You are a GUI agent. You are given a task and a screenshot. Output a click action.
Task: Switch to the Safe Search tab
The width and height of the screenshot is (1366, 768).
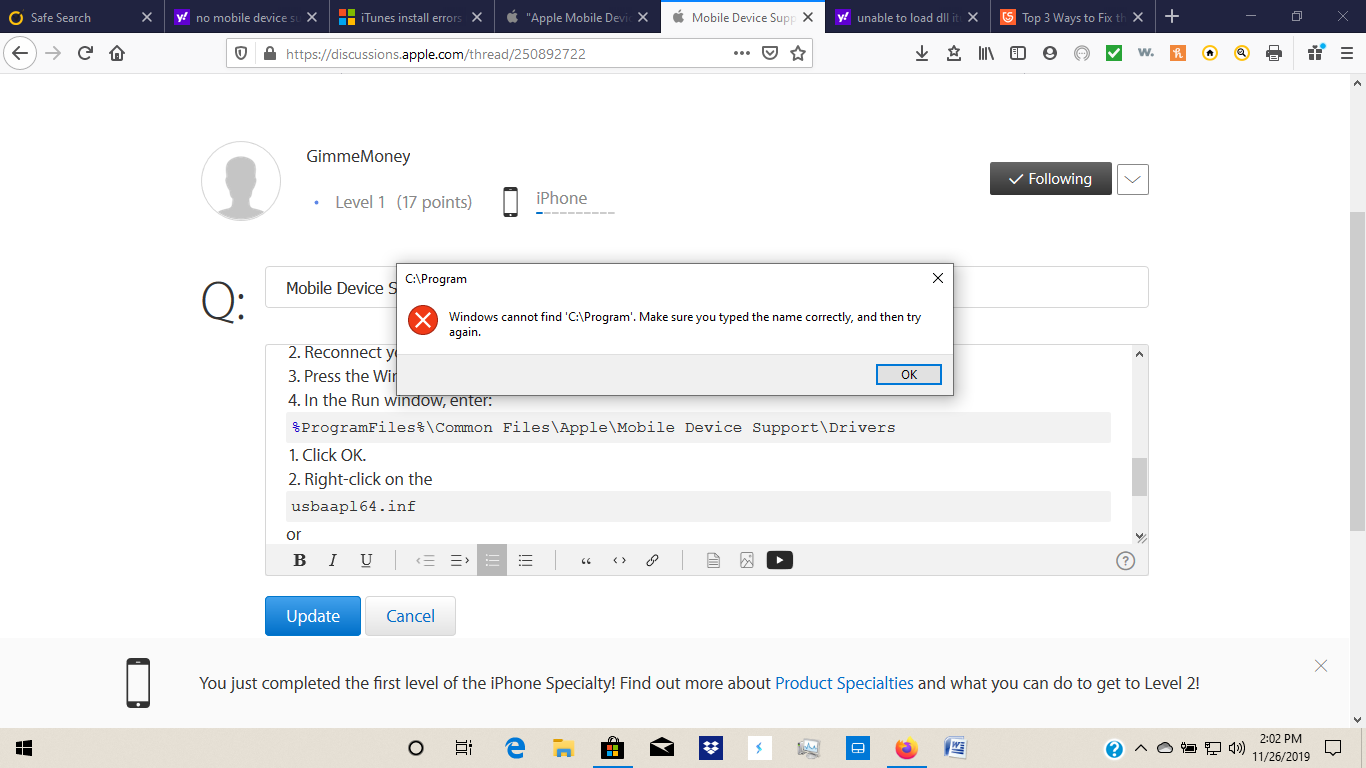[81, 17]
